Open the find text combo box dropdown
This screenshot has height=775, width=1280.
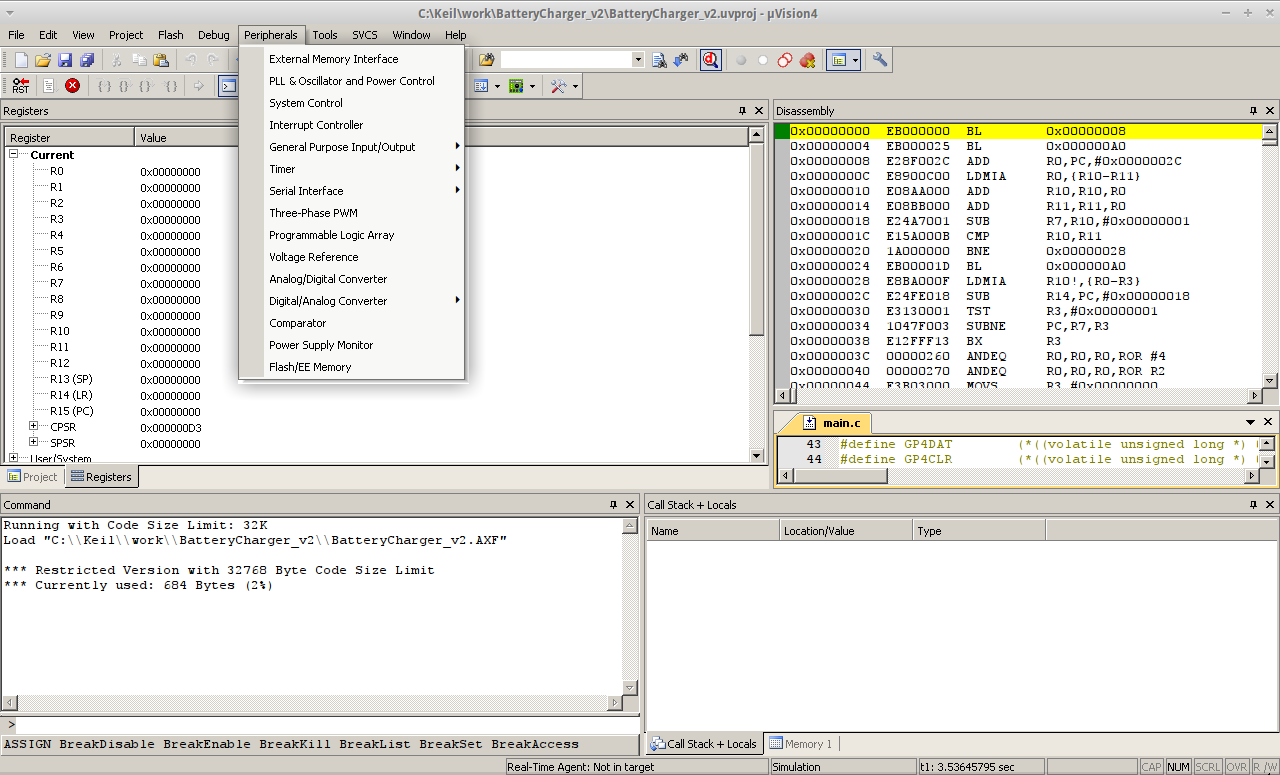[638, 60]
